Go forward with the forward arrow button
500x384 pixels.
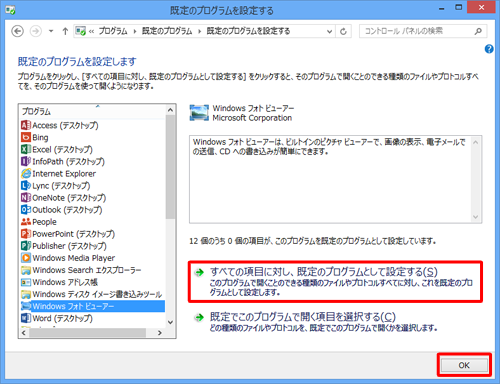pyautogui.click(x=36, y=31)
